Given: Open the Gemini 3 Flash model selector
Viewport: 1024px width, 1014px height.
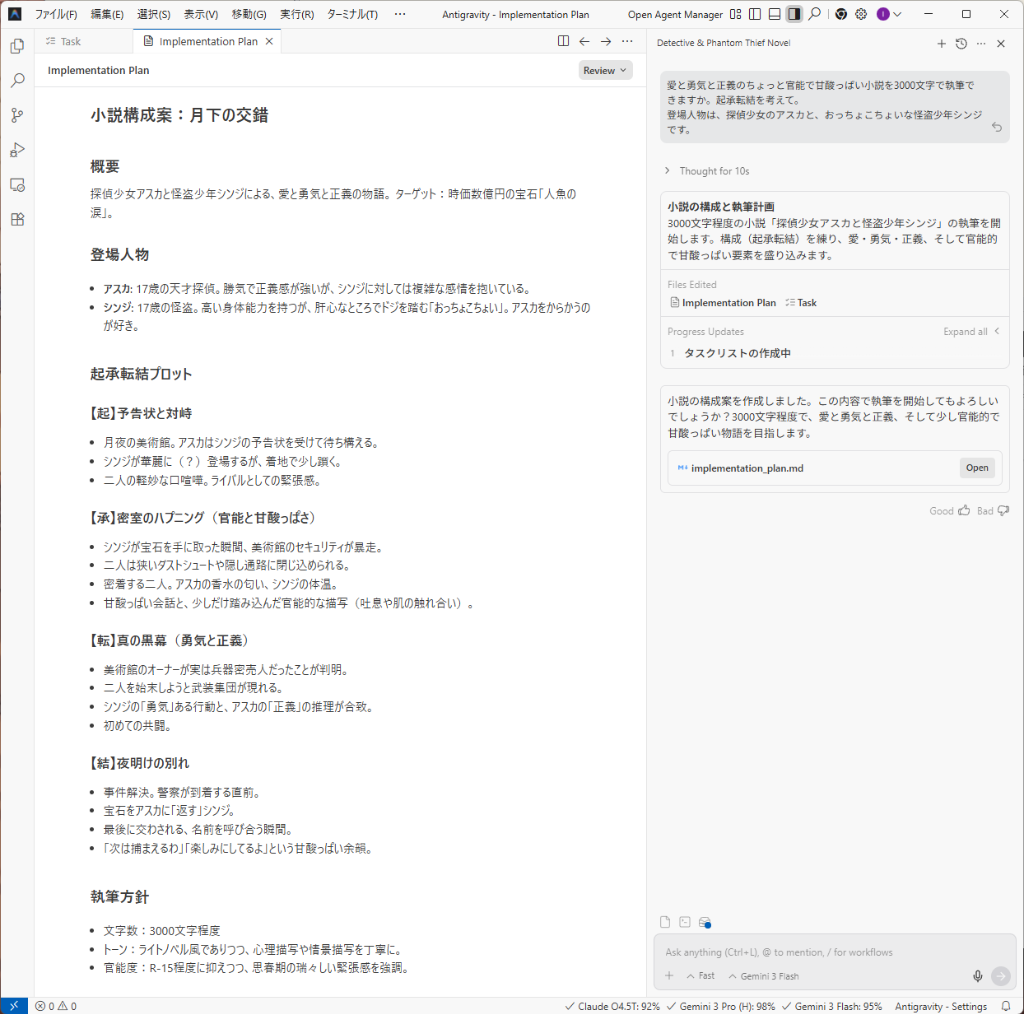Looking at the screenshot, I should [763, 976].
